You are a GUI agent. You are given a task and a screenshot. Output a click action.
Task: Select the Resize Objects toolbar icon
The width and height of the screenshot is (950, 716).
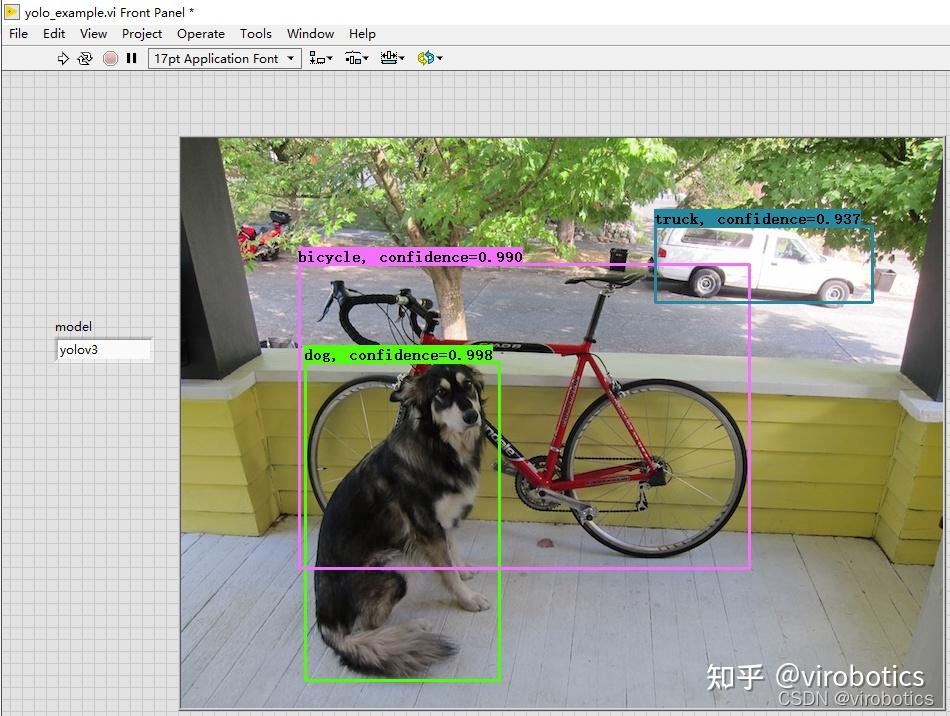pyautogui.click(x=389, y=58)
